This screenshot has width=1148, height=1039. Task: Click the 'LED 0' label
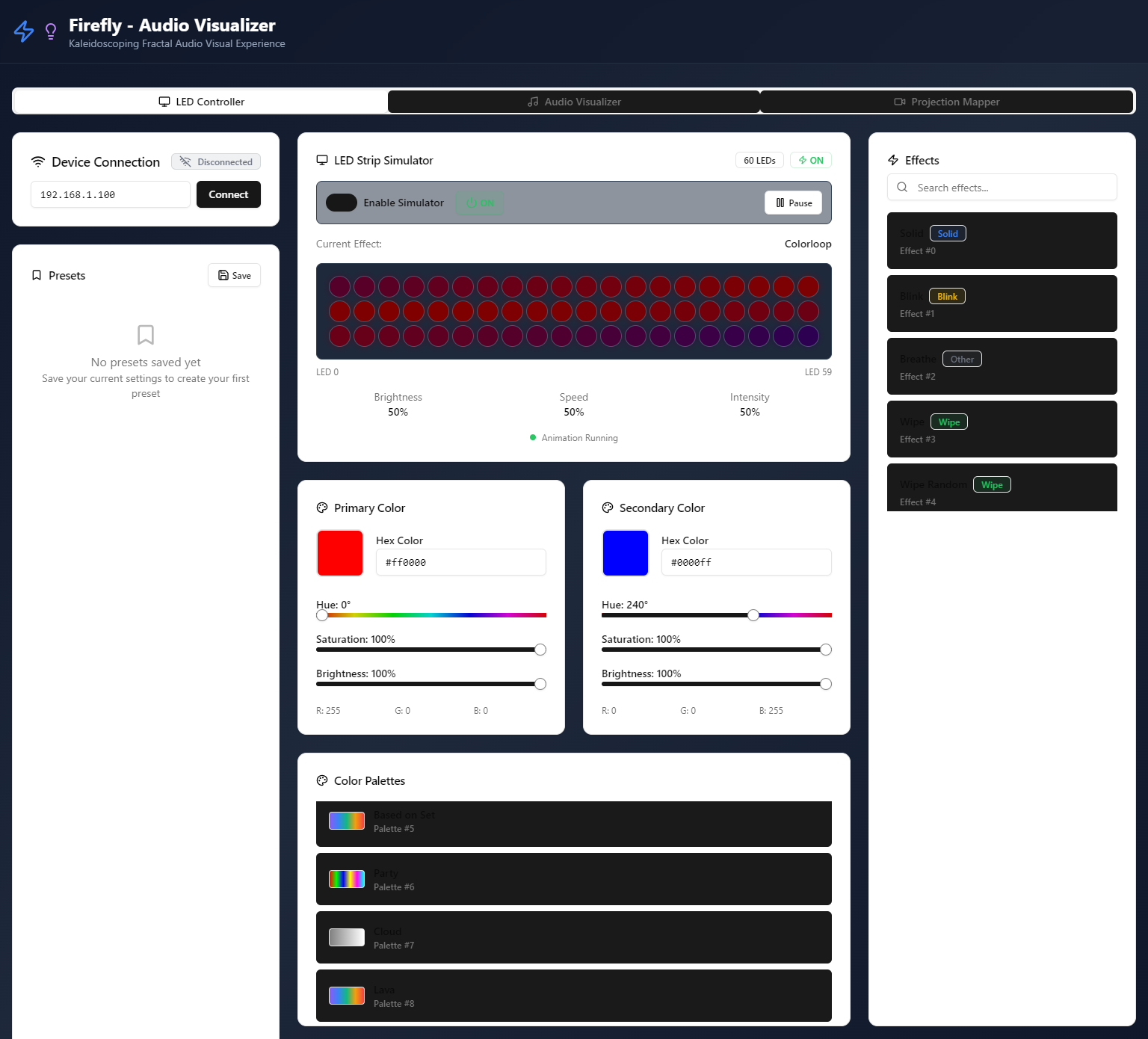point(327,371)
